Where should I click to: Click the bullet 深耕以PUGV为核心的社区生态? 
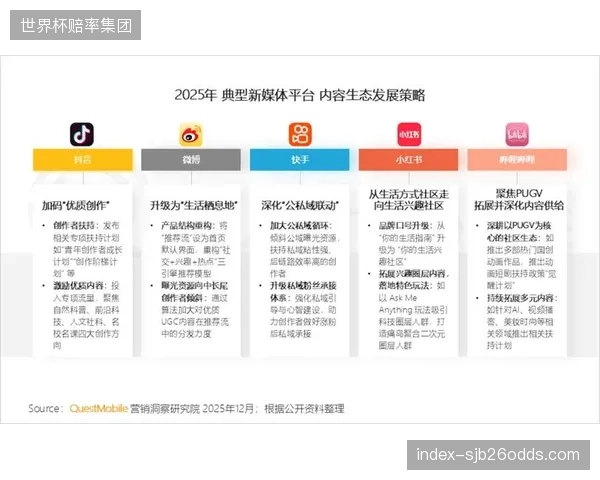[x=519, y=232]
